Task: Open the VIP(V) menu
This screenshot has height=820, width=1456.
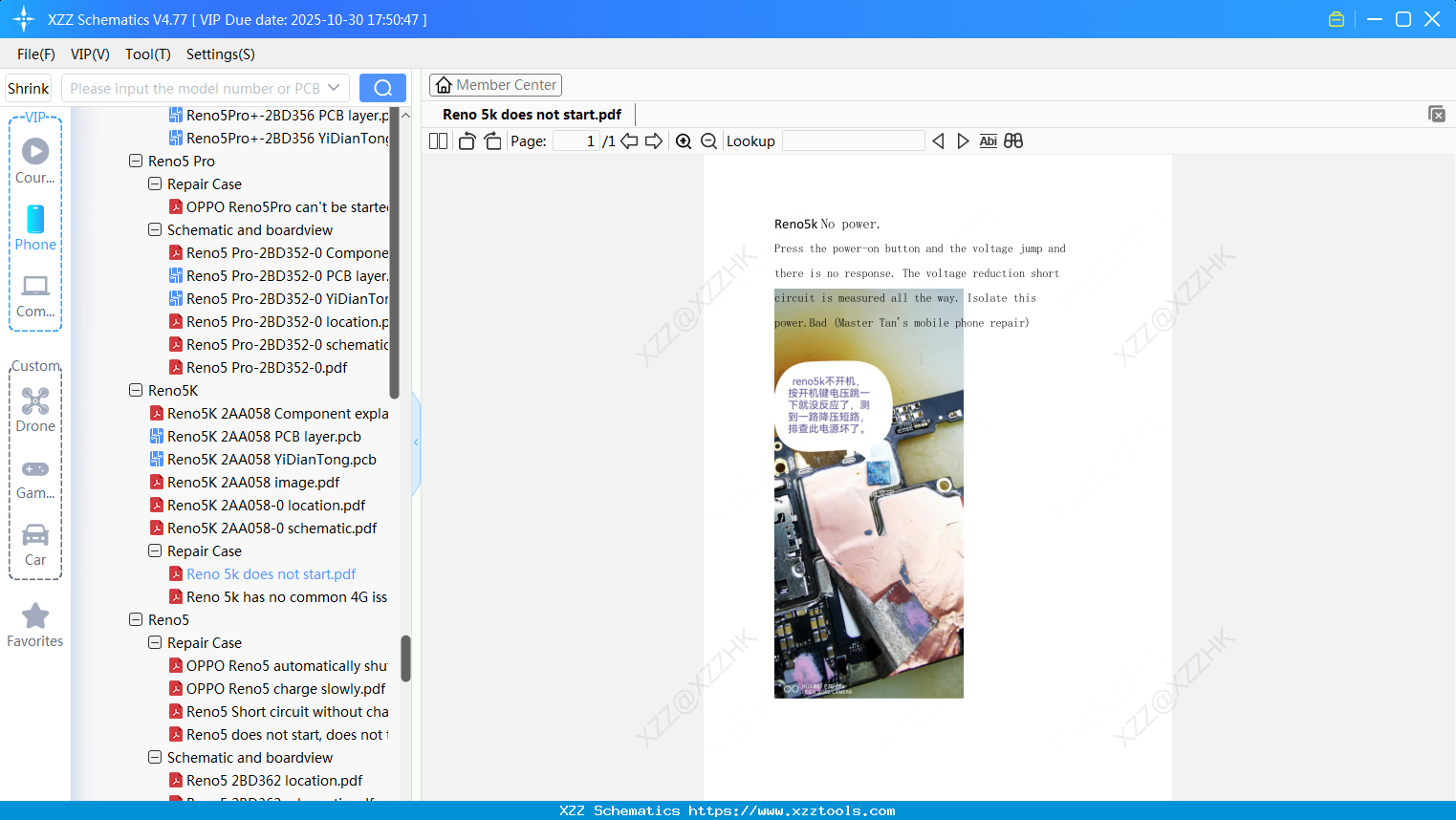Action: (90, 54)
